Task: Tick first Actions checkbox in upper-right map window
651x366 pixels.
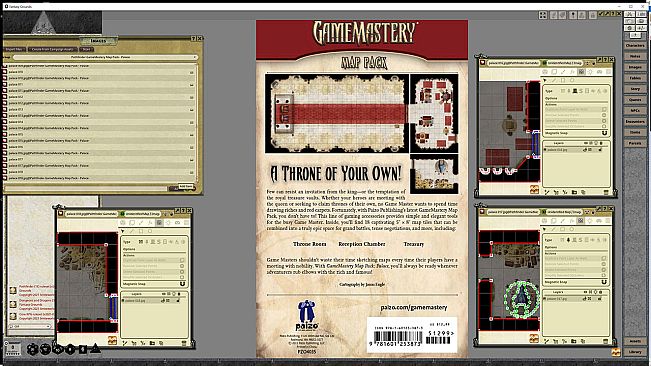Action: pyautogui.click(x=604, y=109)
